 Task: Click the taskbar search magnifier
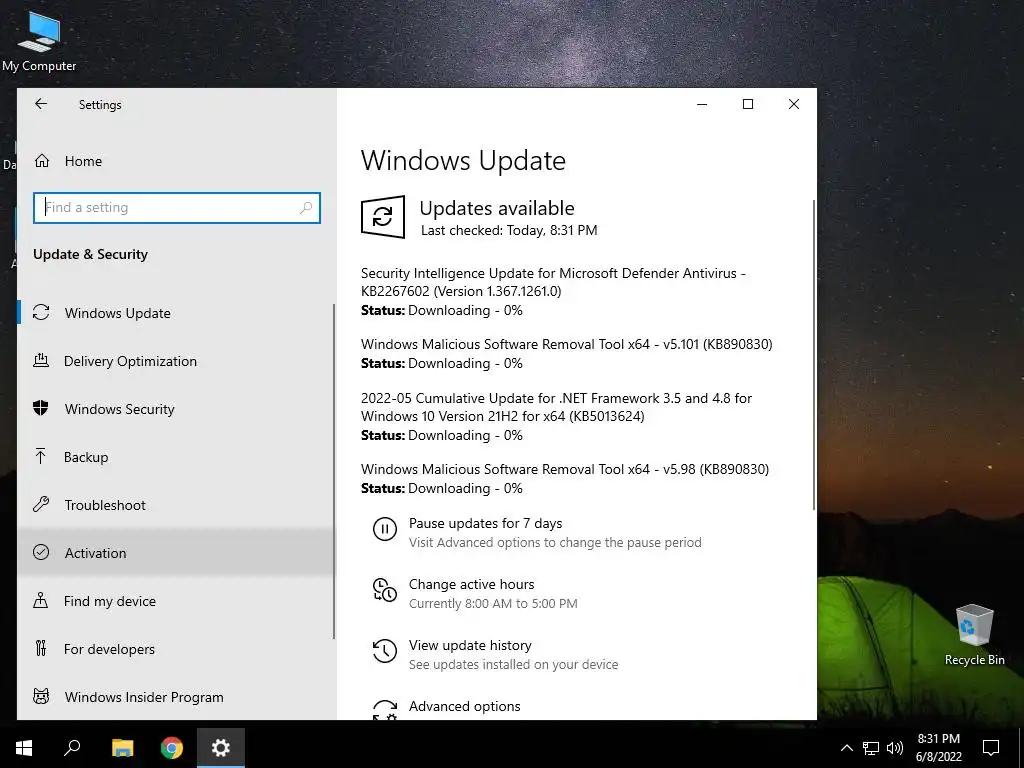[x=72, y=748]
